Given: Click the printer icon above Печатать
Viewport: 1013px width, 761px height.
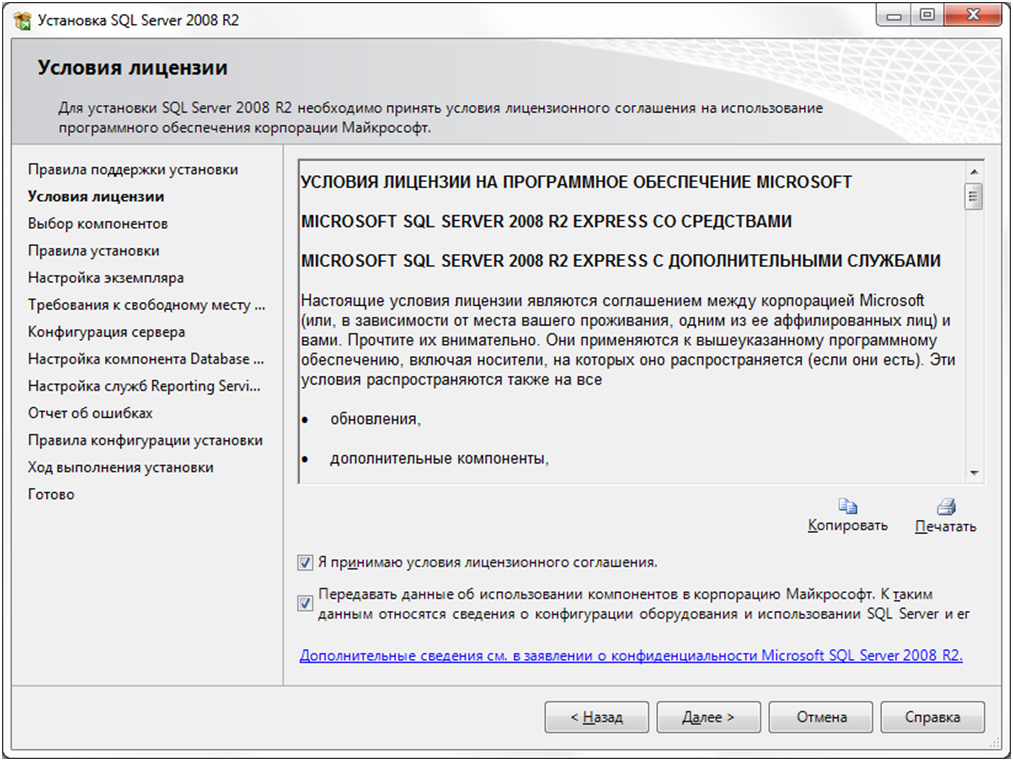Looking at the screenshot, I should coord(946,506).
